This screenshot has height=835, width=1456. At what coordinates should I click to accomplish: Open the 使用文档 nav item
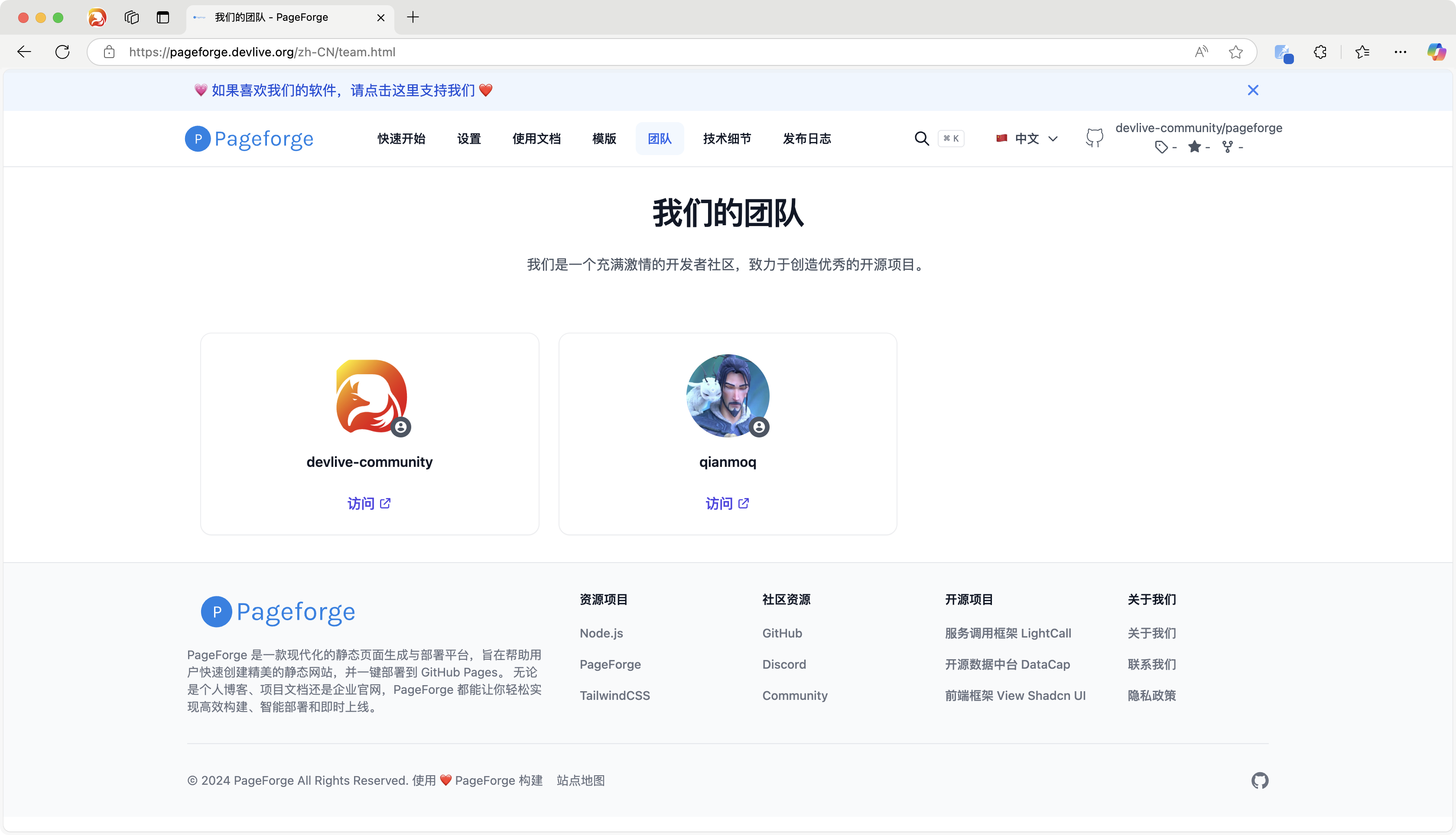pos(536,138)
